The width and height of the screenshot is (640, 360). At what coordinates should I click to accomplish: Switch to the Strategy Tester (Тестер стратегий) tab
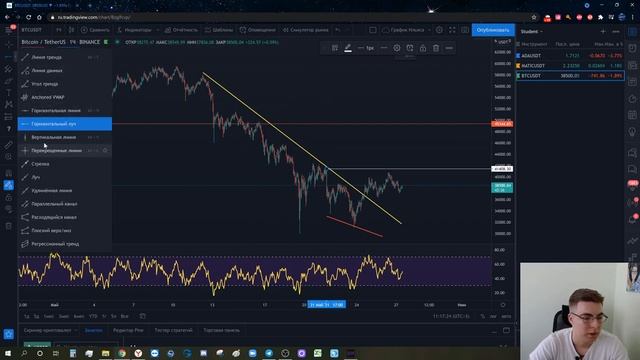coord(173,330)
